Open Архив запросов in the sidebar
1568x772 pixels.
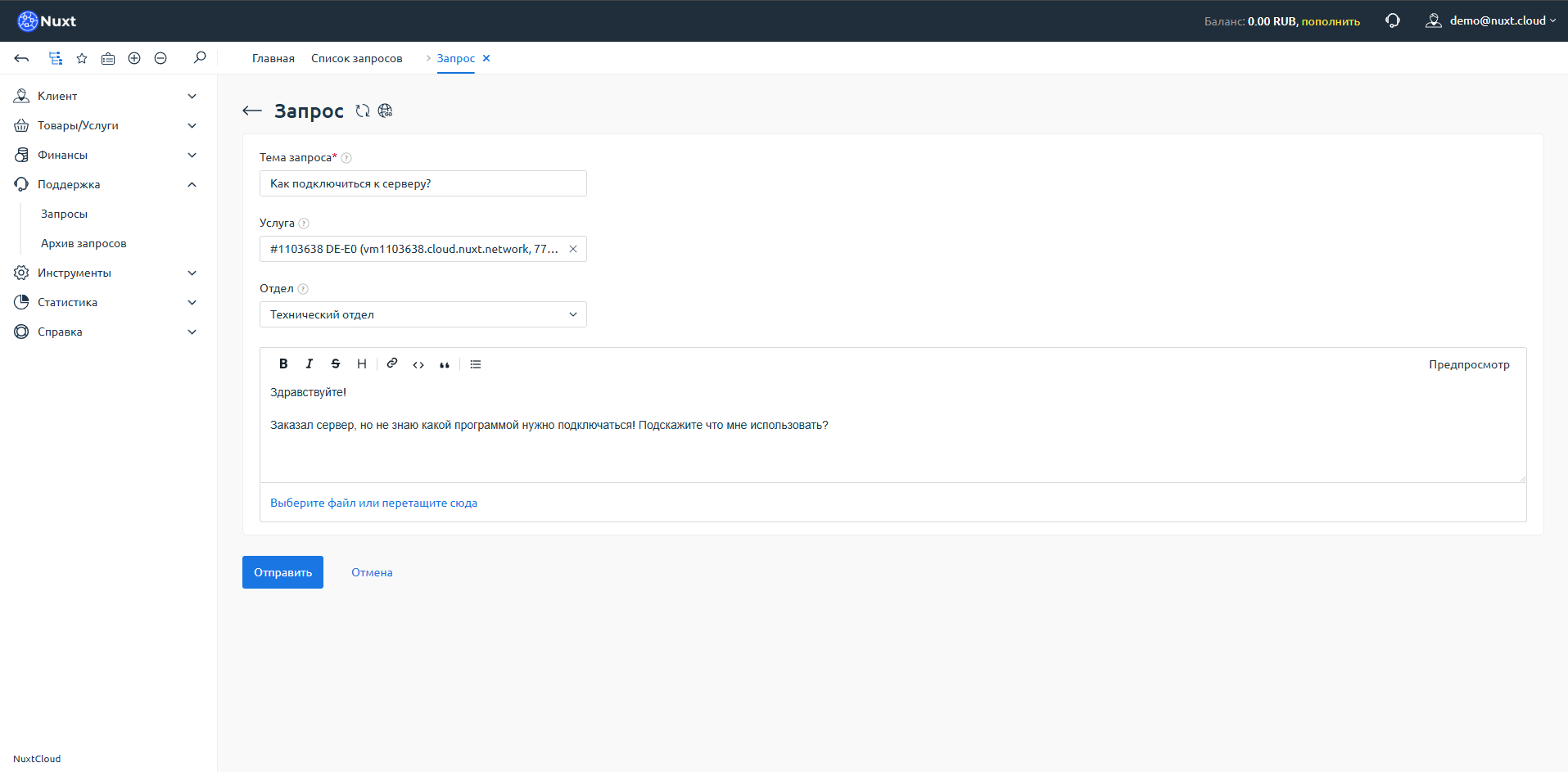[84, 243]
